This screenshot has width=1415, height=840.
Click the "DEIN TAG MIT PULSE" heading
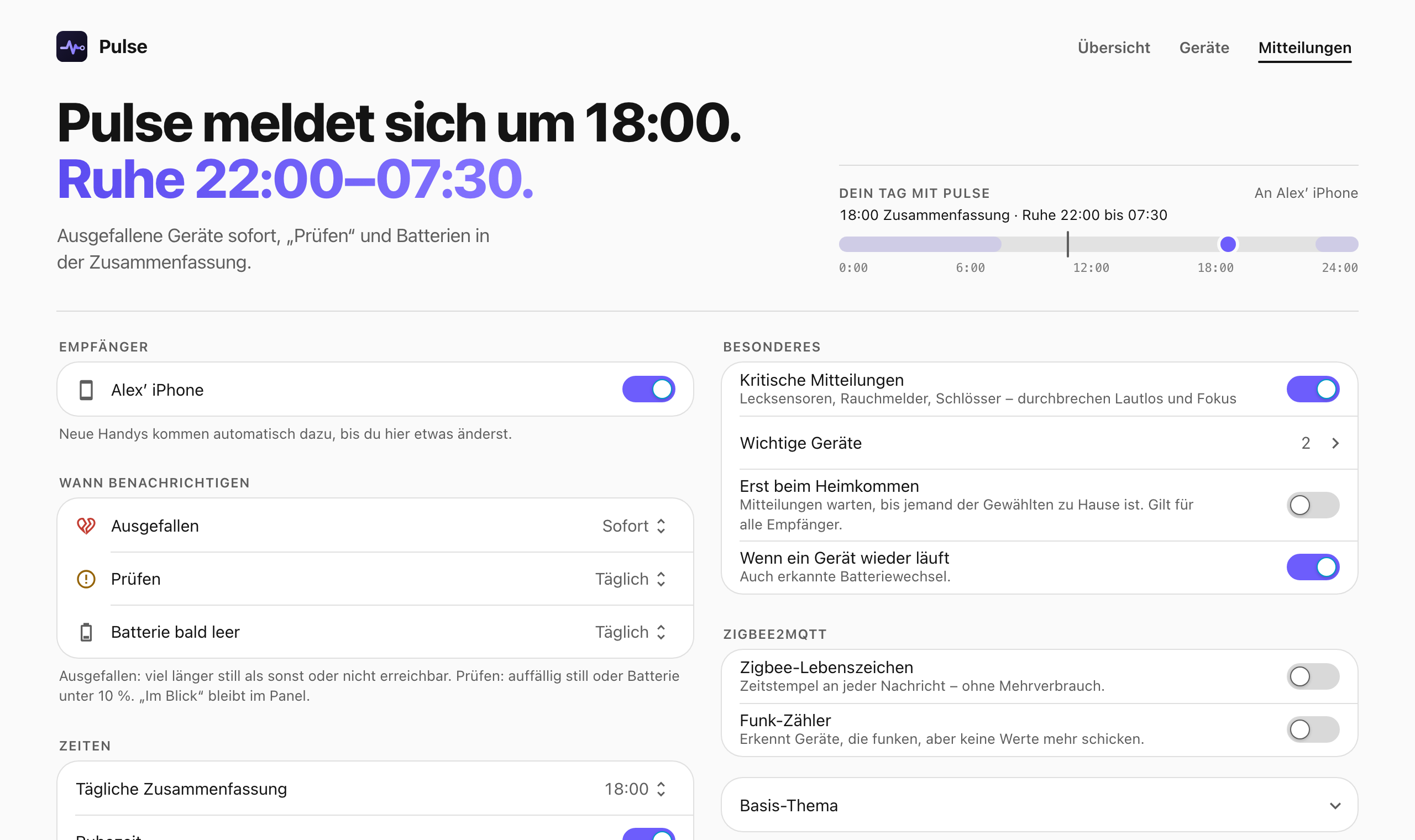pos(914,193)
